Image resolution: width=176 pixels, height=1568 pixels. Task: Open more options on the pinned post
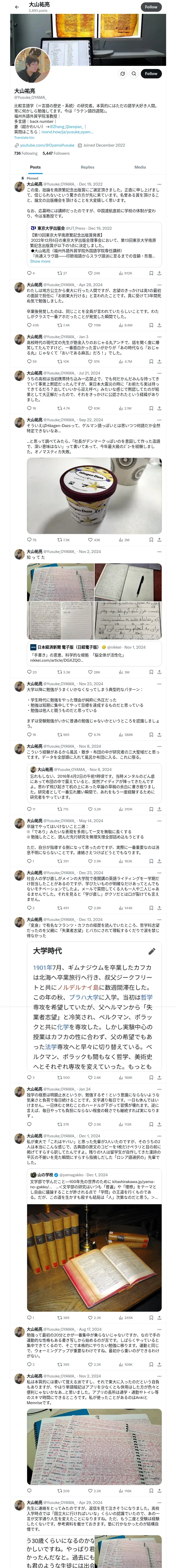click(x=159, y=184)
